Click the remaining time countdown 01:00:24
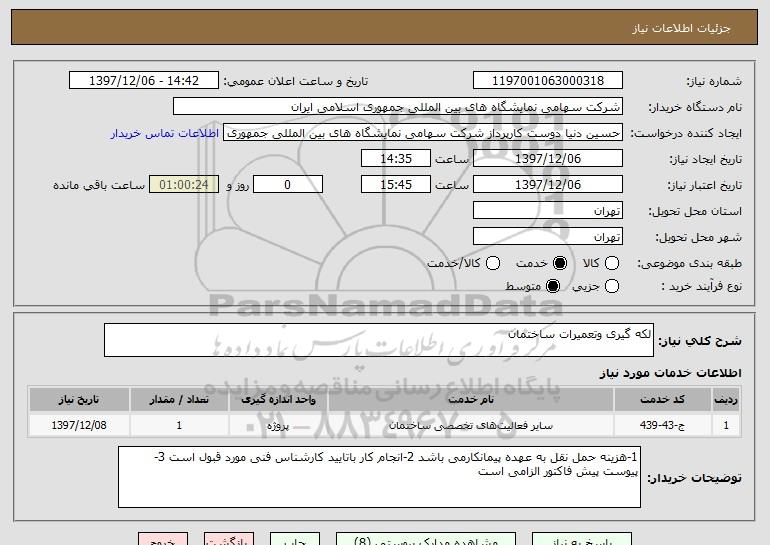 pyautogui.click(x=184, y=185)
